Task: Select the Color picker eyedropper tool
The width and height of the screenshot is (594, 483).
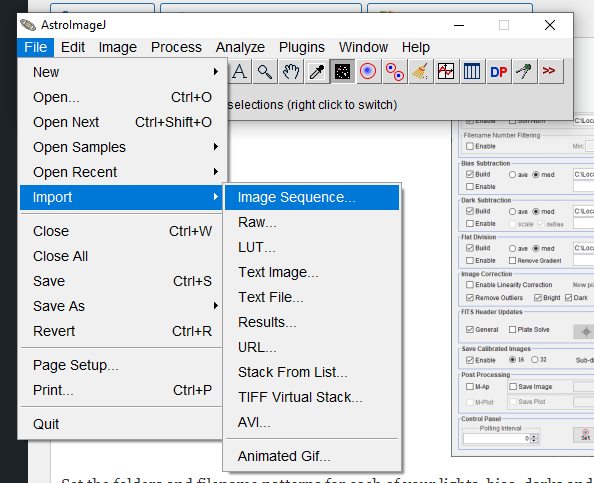Action: 317,71
